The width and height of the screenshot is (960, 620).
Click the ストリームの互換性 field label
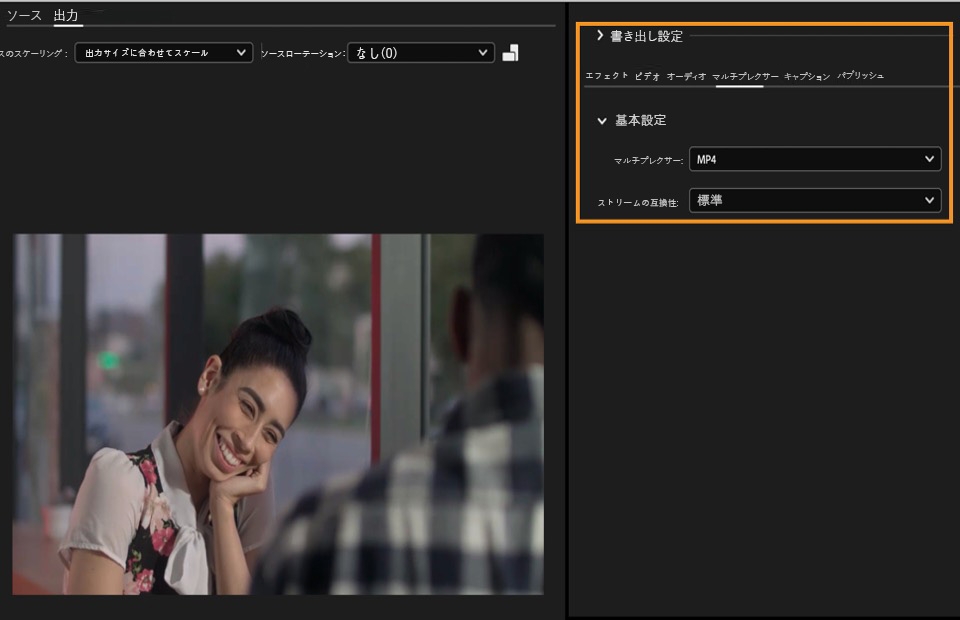click(638, 203)
